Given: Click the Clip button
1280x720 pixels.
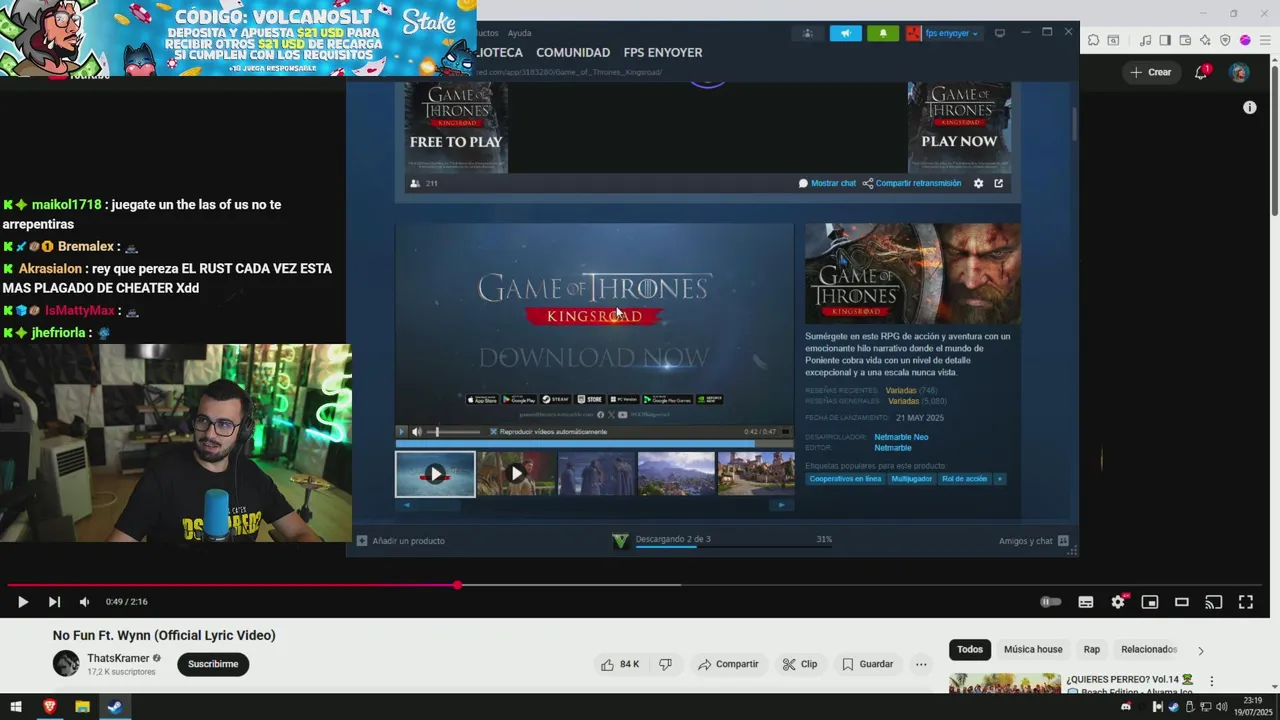Looking at the screenshot, I should pos(800,664).
